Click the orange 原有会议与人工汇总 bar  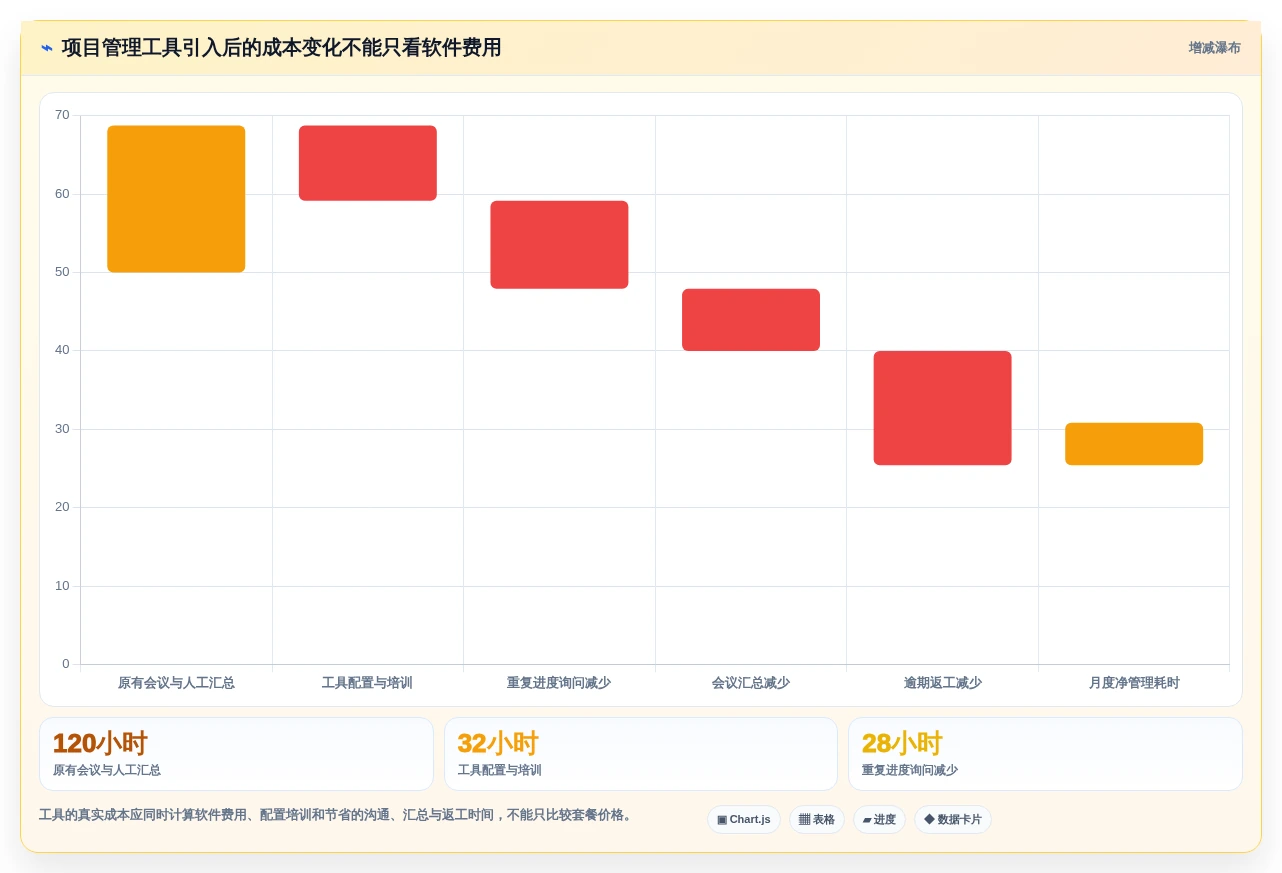pos(176,199)
